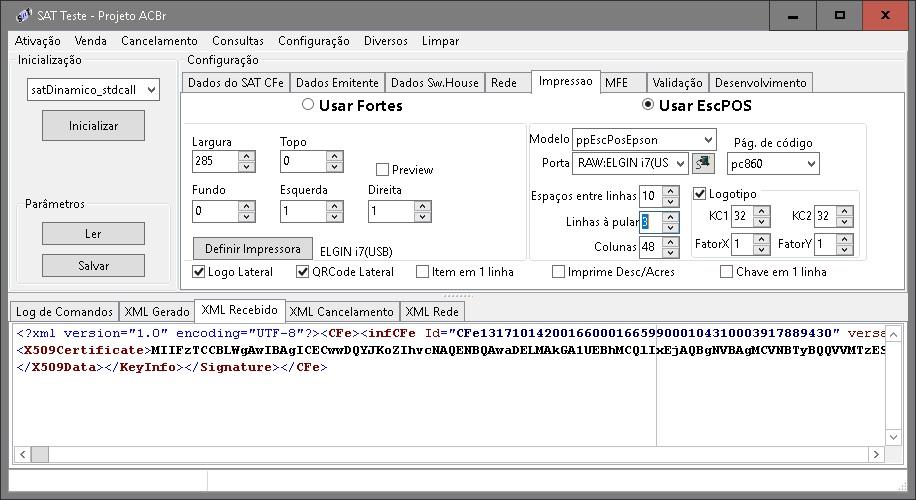
Task: Open the Modelo ppEscPosEpson dropdown
Action: [x=708, y=140]
